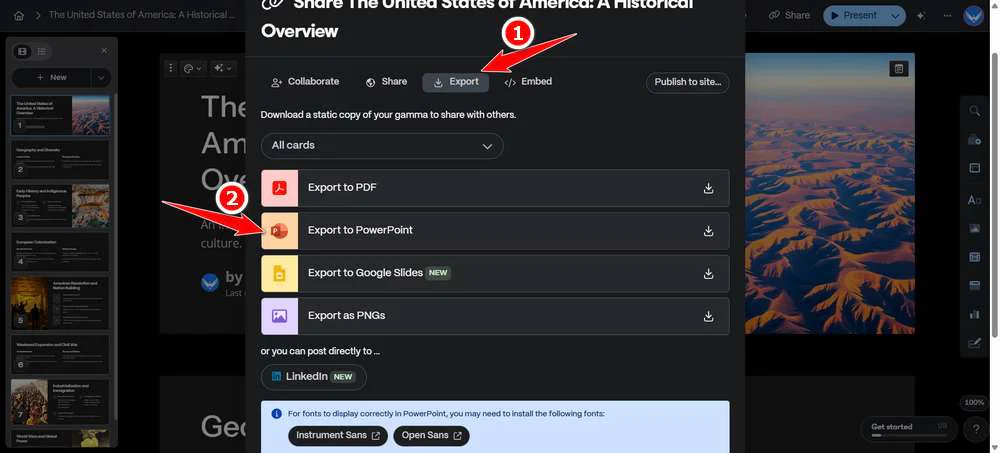
Task: Post directly to LinkedIn
Action: pyautogui.click(x=313, y=377)
